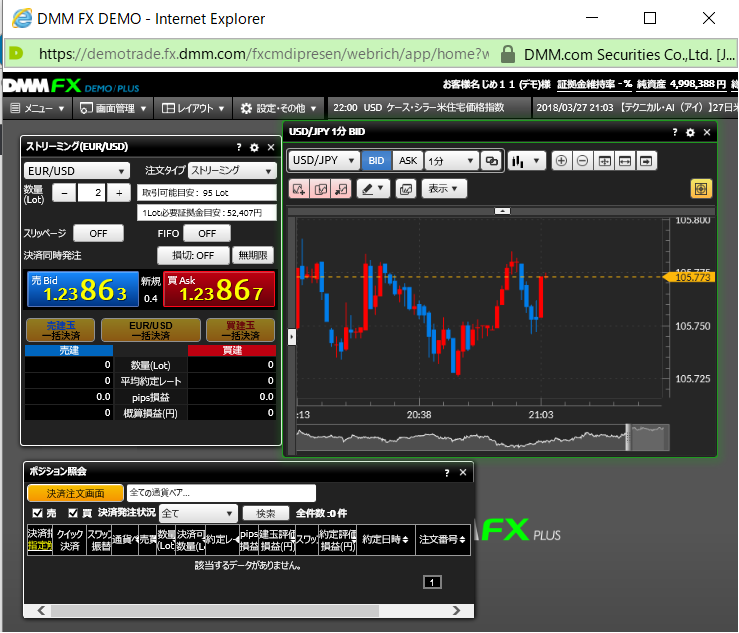Select BID price display
This screenshot has width=739, height=633.
(x=376, y=161)
